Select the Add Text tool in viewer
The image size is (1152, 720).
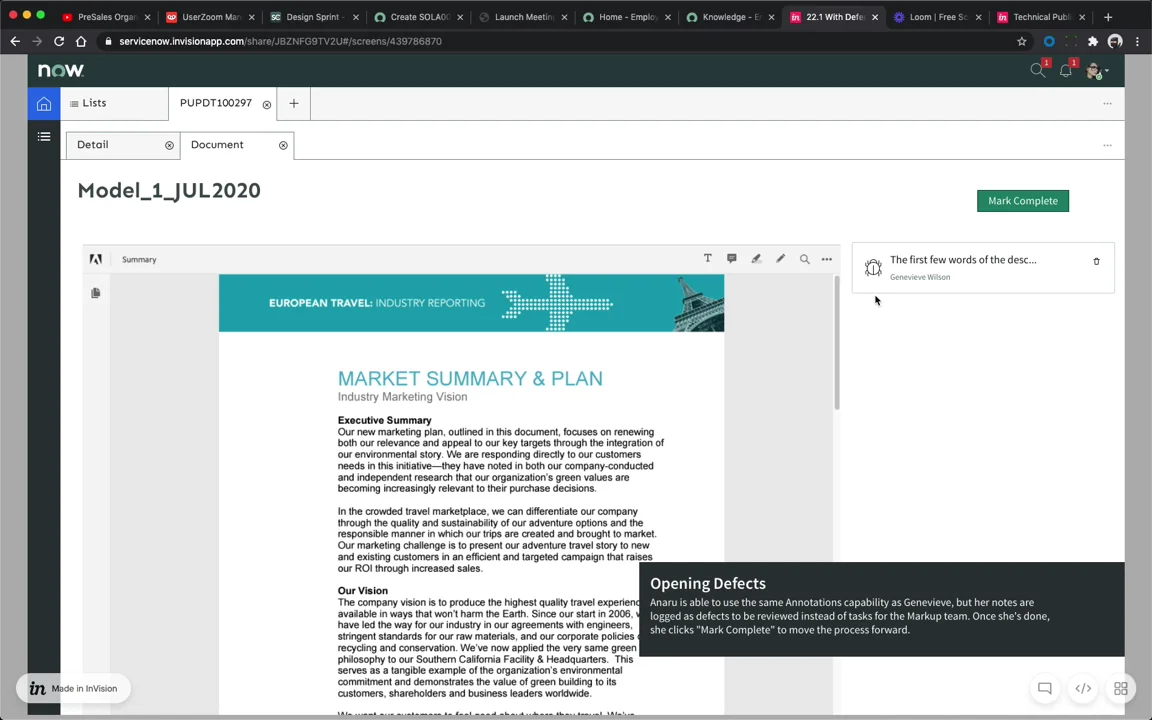(x=708, y=259)
